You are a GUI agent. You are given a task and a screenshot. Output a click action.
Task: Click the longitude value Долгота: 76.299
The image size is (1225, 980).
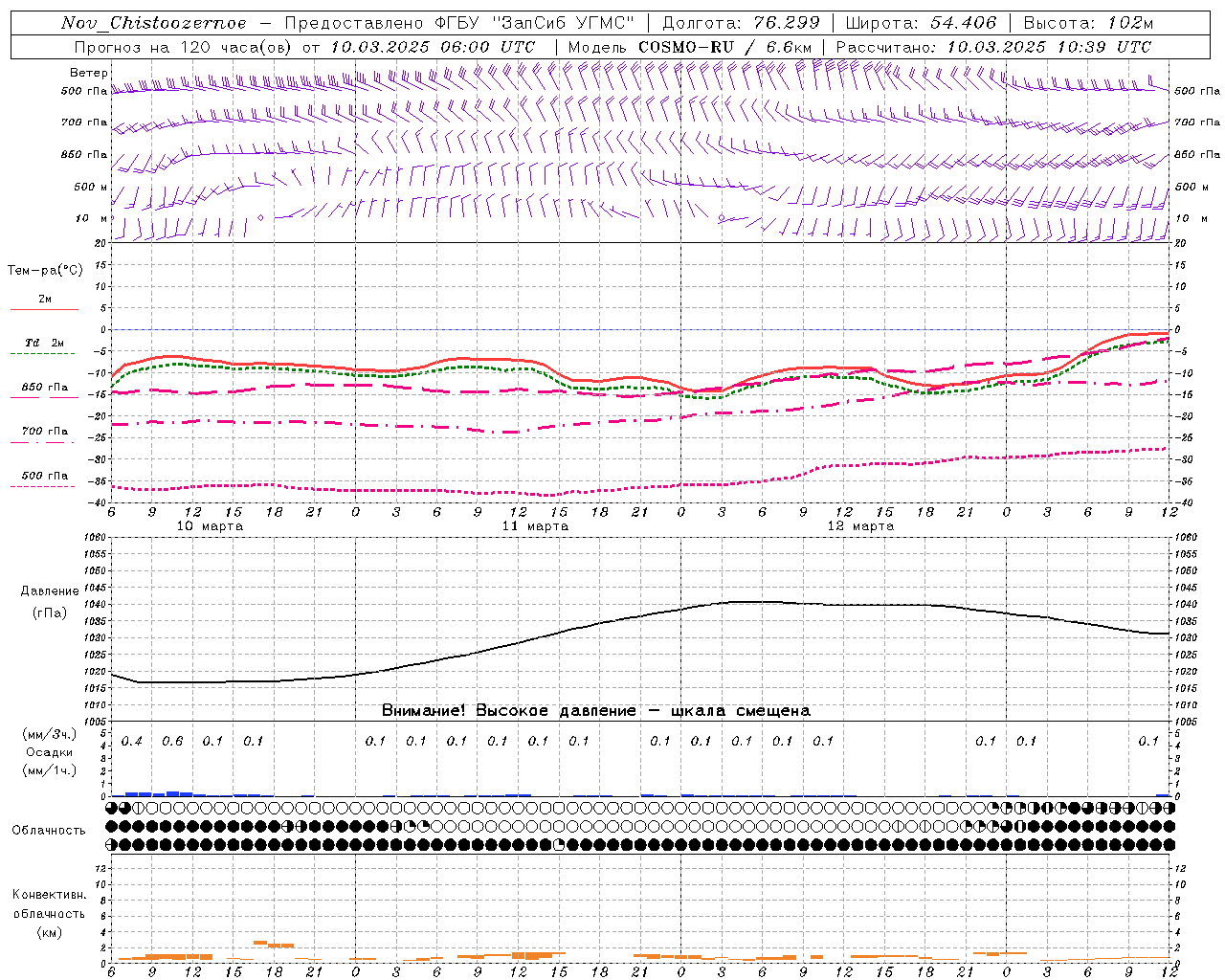click(x=741, y=23)
